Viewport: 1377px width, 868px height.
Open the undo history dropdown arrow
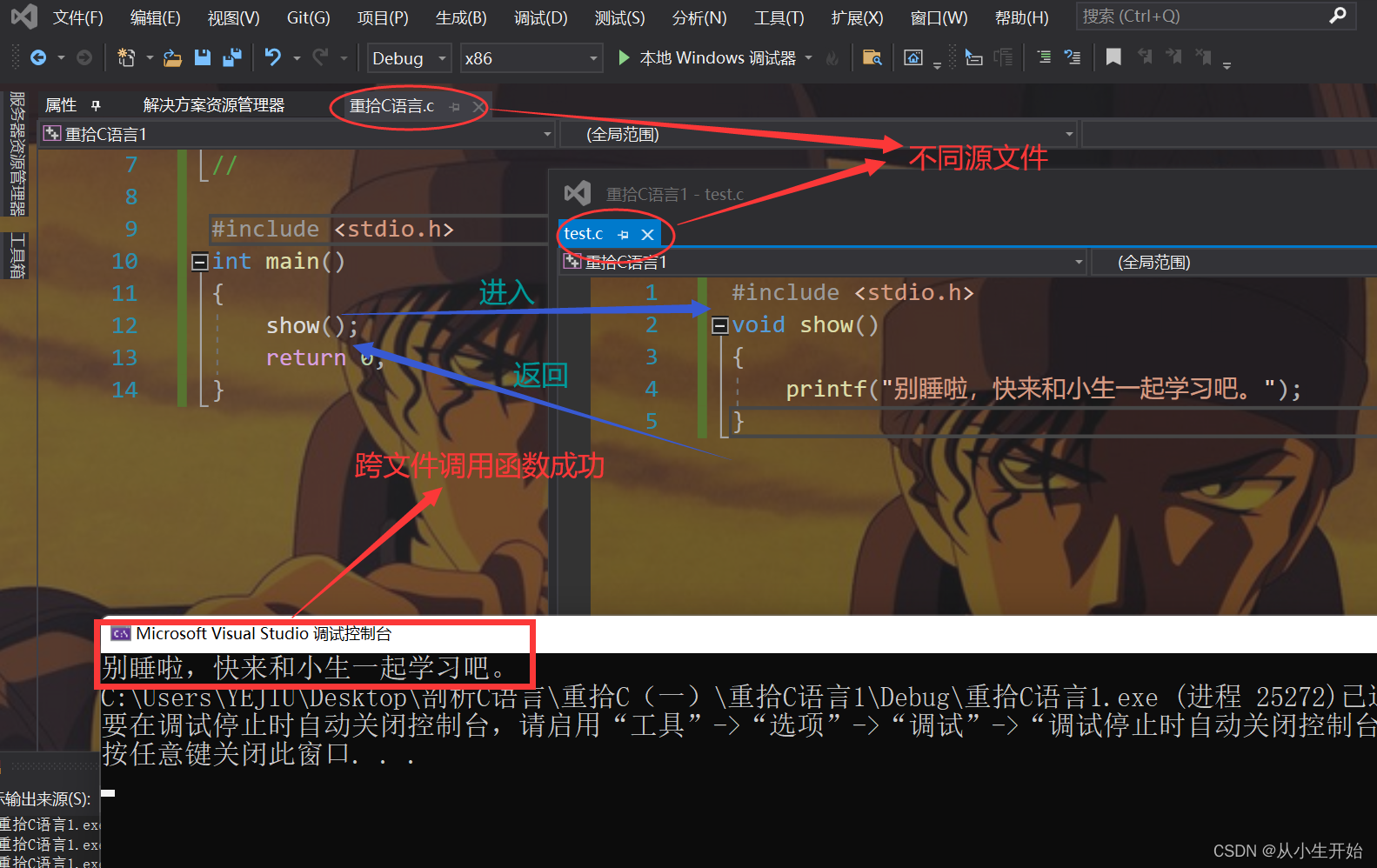coord(297,58)
